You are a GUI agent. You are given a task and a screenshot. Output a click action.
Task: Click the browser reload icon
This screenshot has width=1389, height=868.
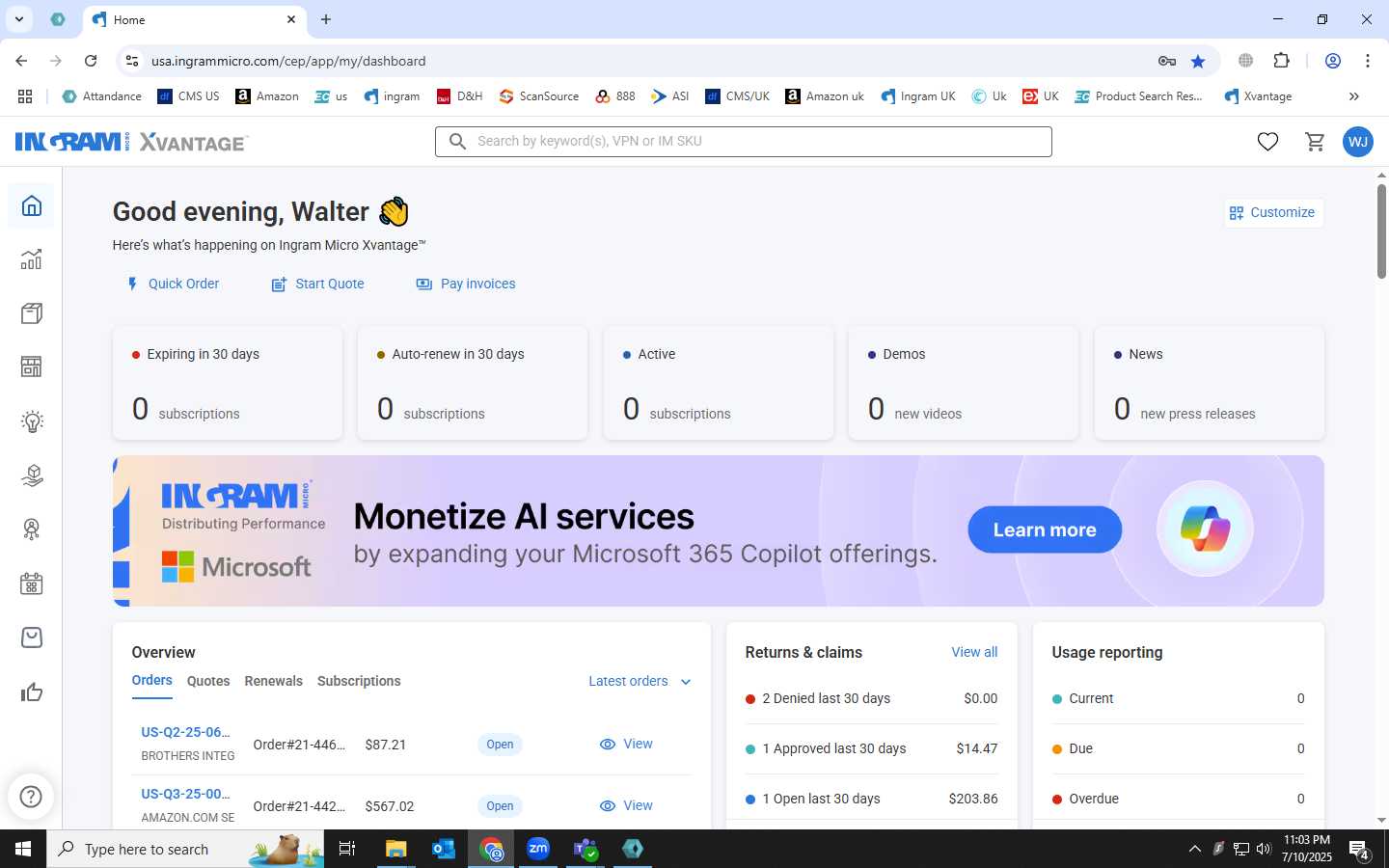(91, 61)
